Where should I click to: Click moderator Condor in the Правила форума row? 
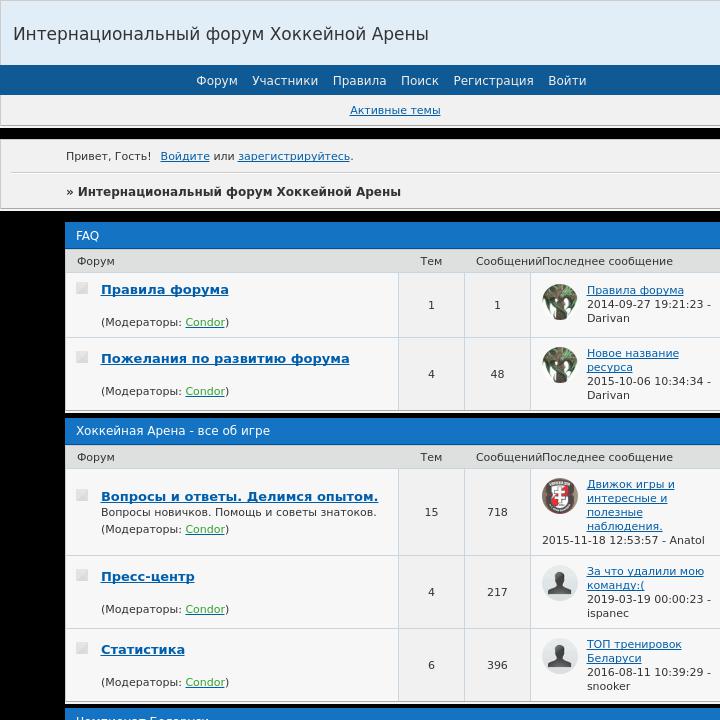click(205, 322)
